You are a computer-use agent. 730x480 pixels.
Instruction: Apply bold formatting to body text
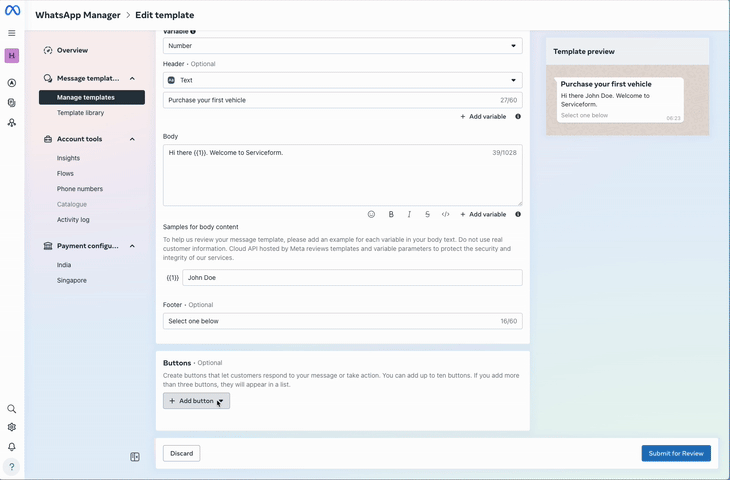[x=391, y=214]
